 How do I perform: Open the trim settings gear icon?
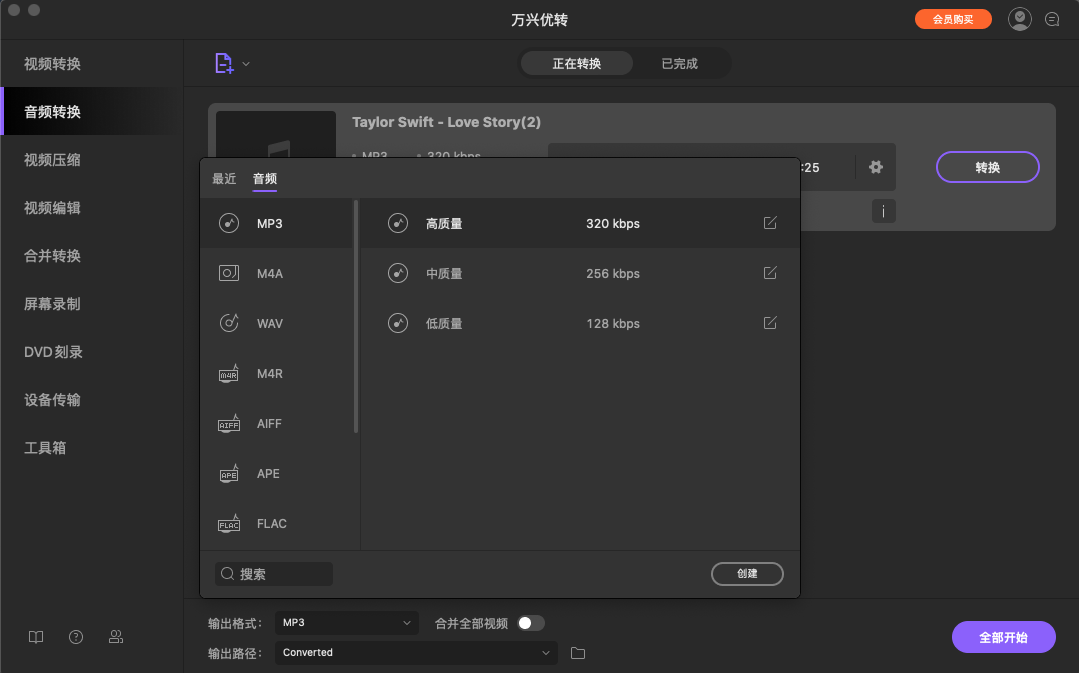click(x=875, y=167)
